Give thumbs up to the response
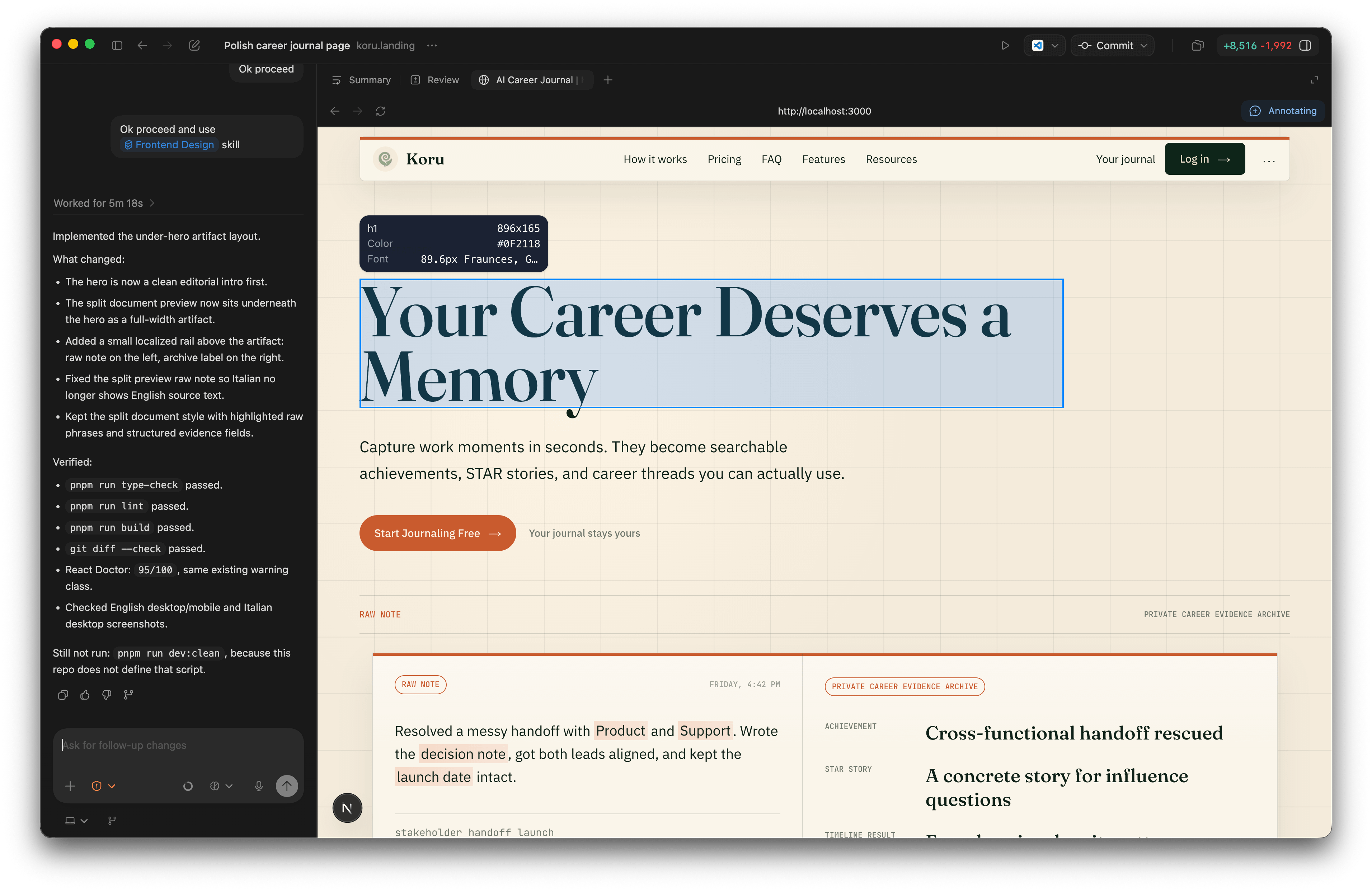This screenshot has height=891, width=1372. click(x=85, y=695)
